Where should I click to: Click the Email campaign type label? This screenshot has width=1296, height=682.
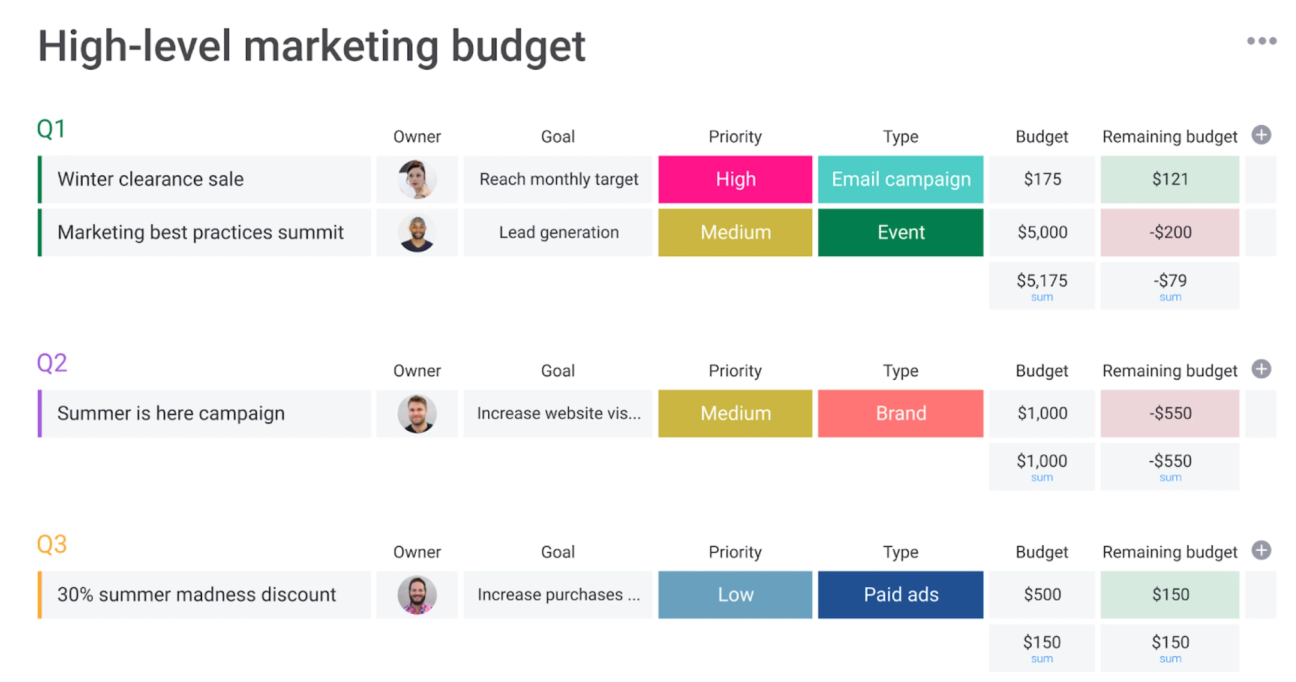point(900,179)
